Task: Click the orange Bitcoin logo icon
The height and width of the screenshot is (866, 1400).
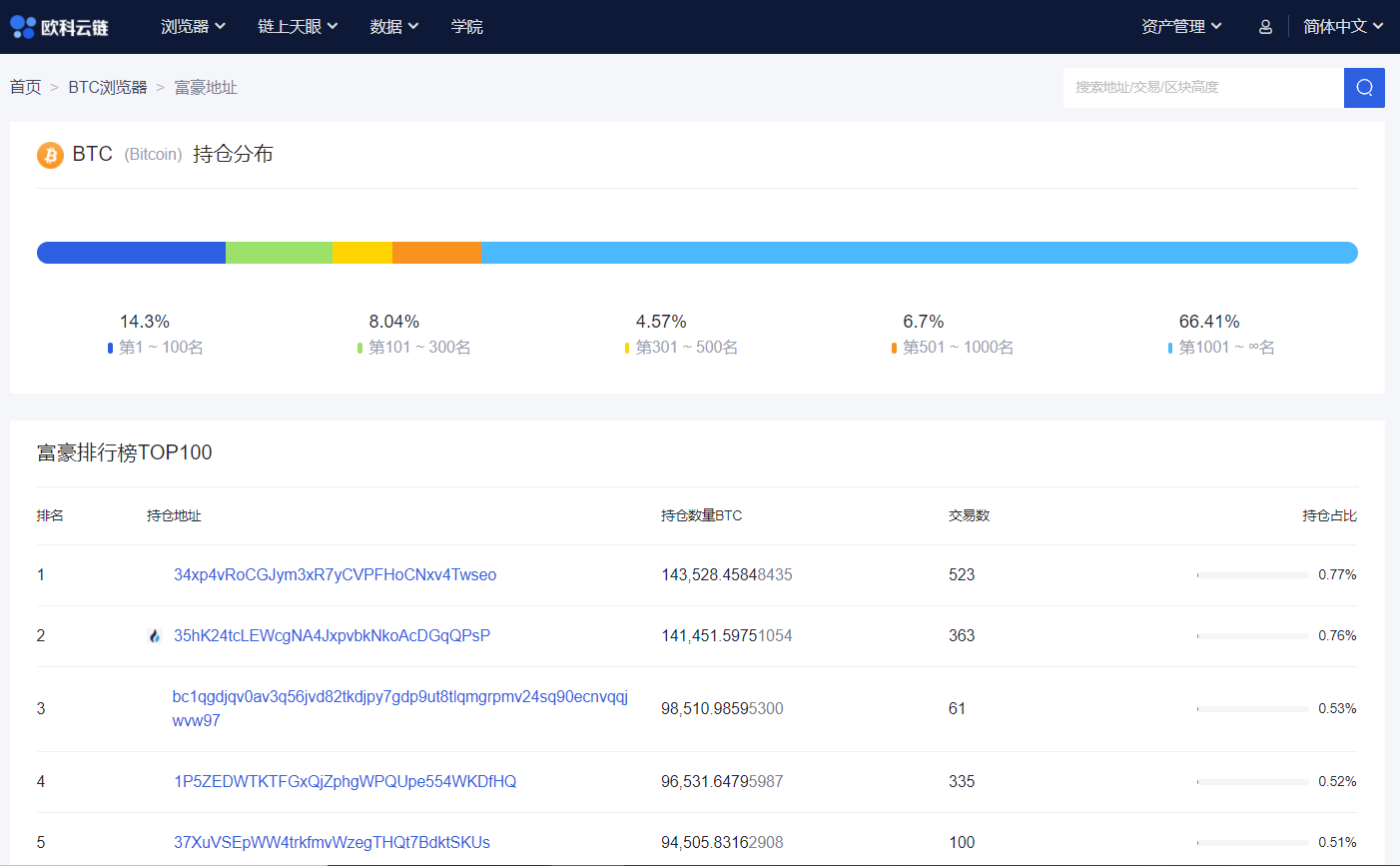Action: [x=50, y=155]
